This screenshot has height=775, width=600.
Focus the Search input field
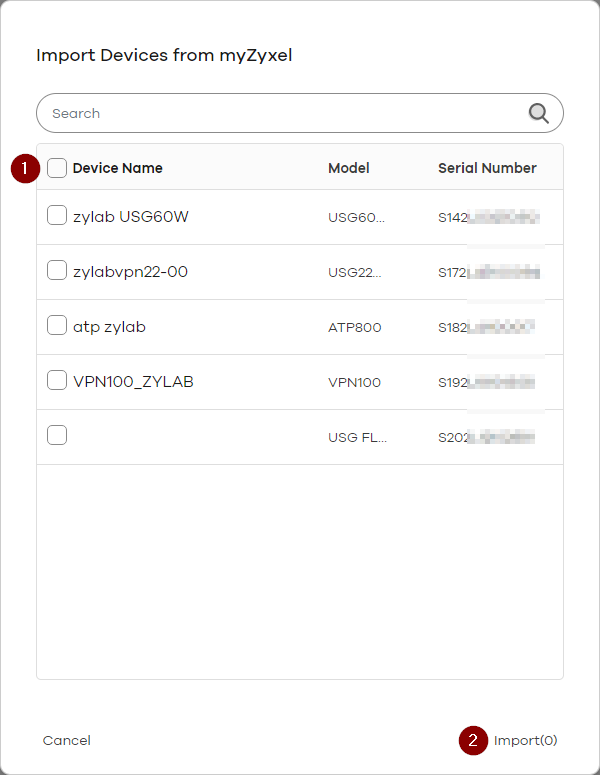[x=300, y=113]
